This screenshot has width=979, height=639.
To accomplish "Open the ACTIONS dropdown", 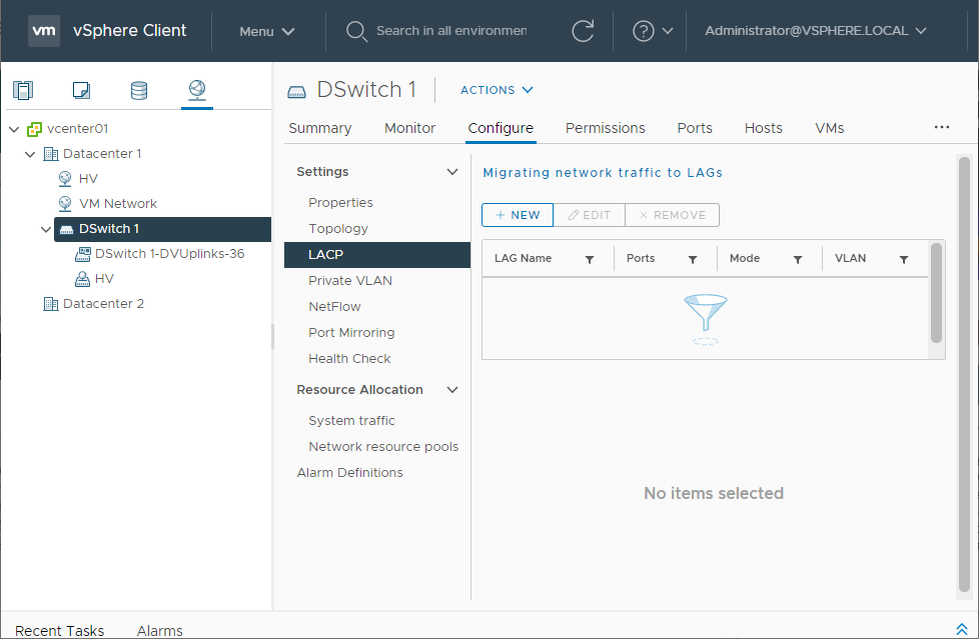I will 497,90.
